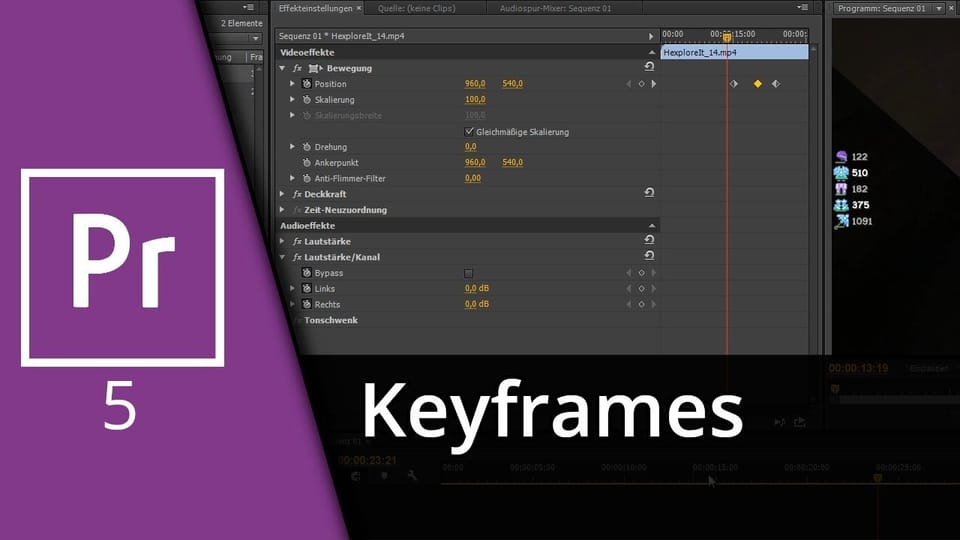The width and height of the screenshot is (960, 540).
Task: Close the Effekteinstellungen tab
Action: [x=359, y=9]
